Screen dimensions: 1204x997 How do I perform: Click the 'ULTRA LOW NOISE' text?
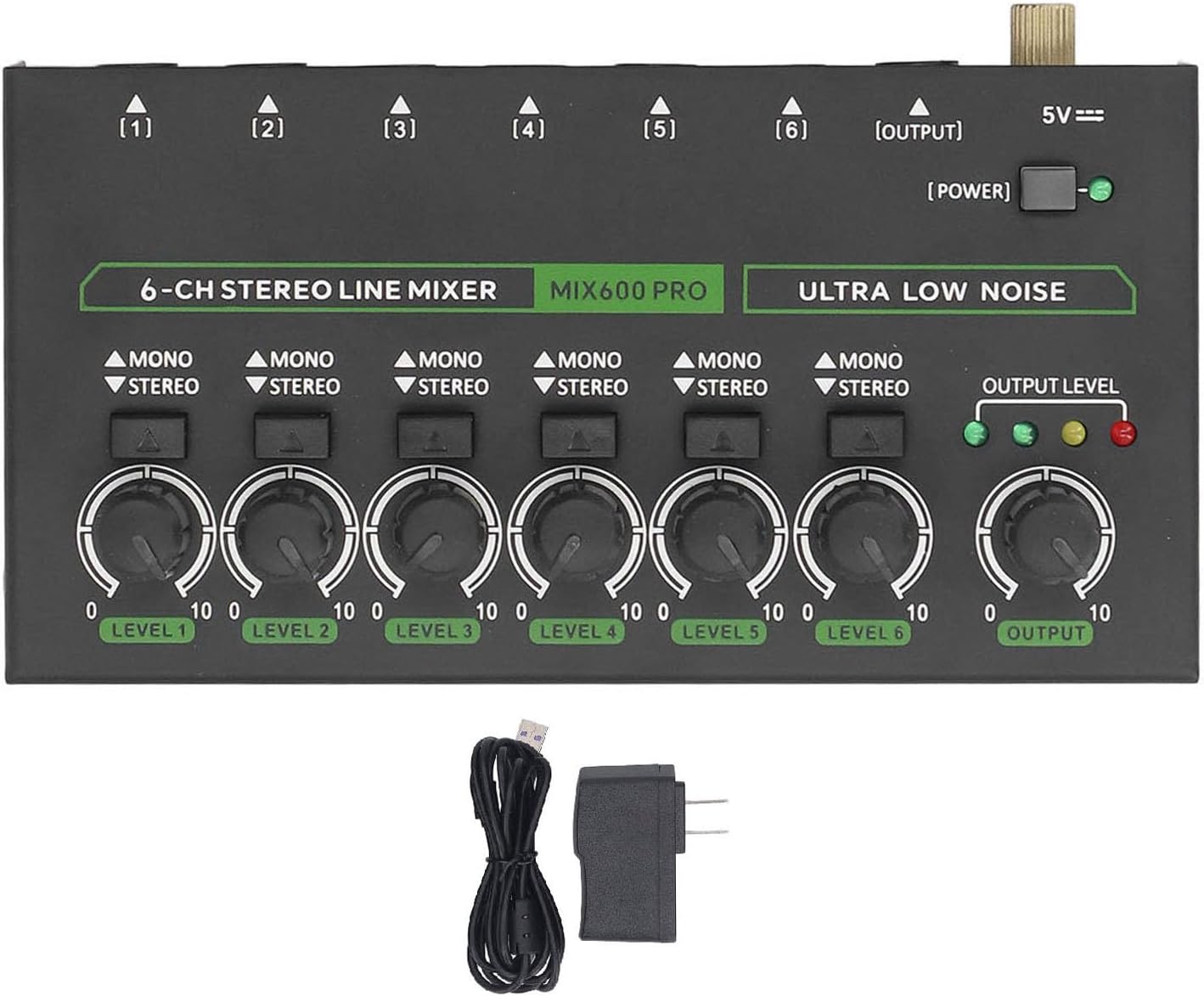(x=931, y=291)
